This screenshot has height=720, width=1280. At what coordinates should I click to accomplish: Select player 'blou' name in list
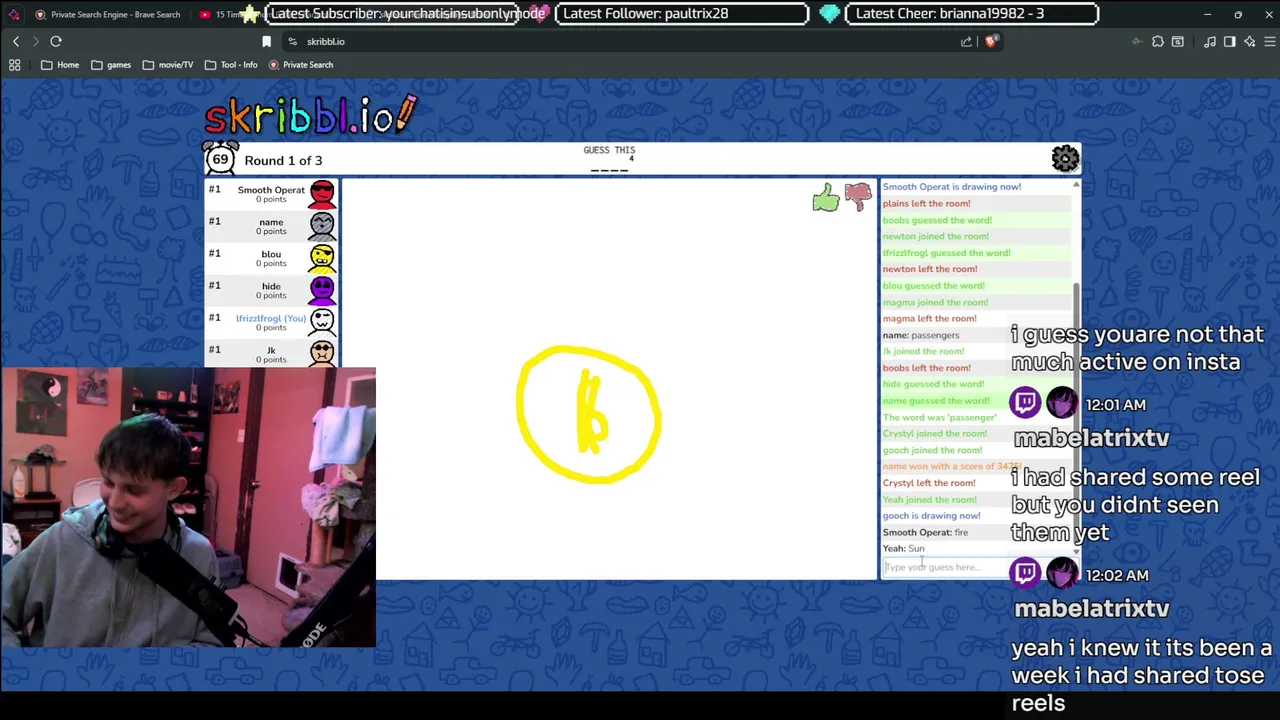pos(271,254)
